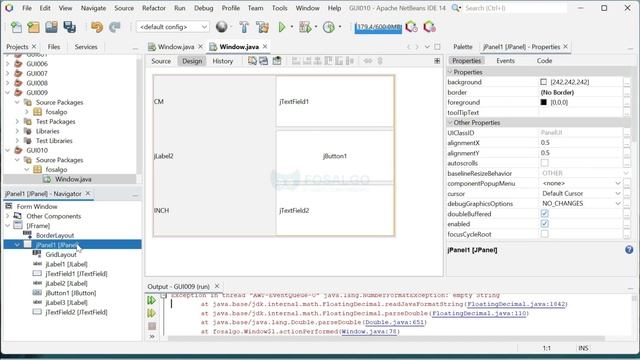Open the Navigate menu

93,8
